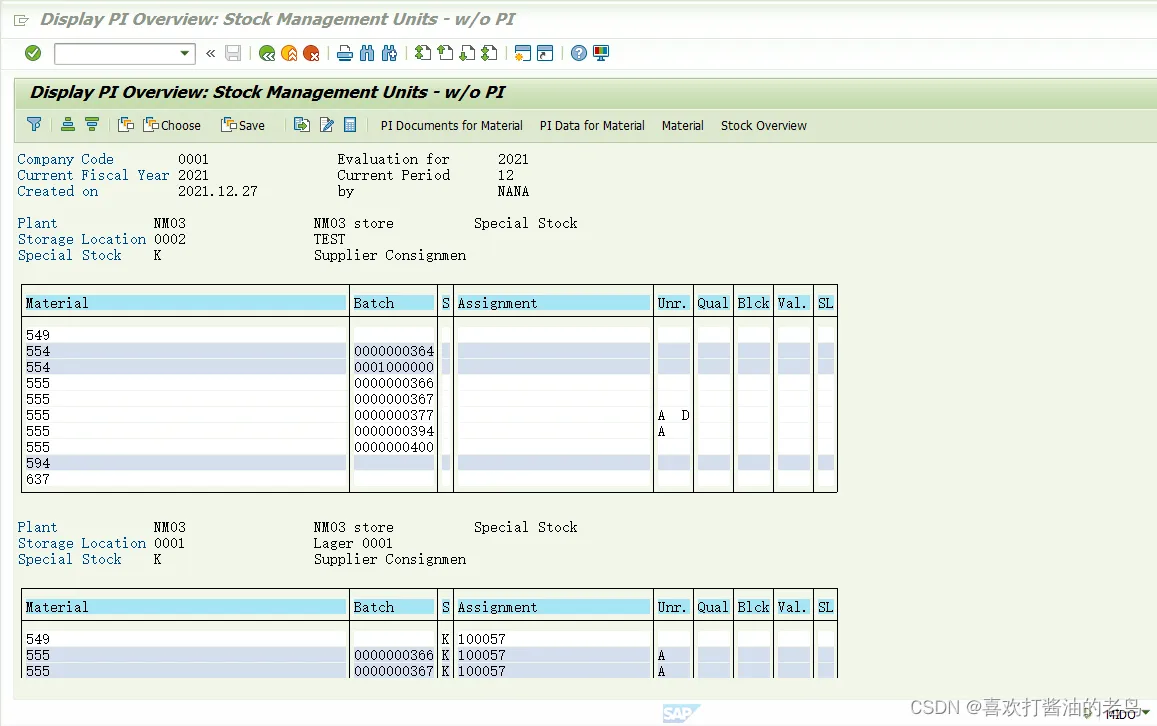Go to Previous Page icon

(x=445, y=53)
